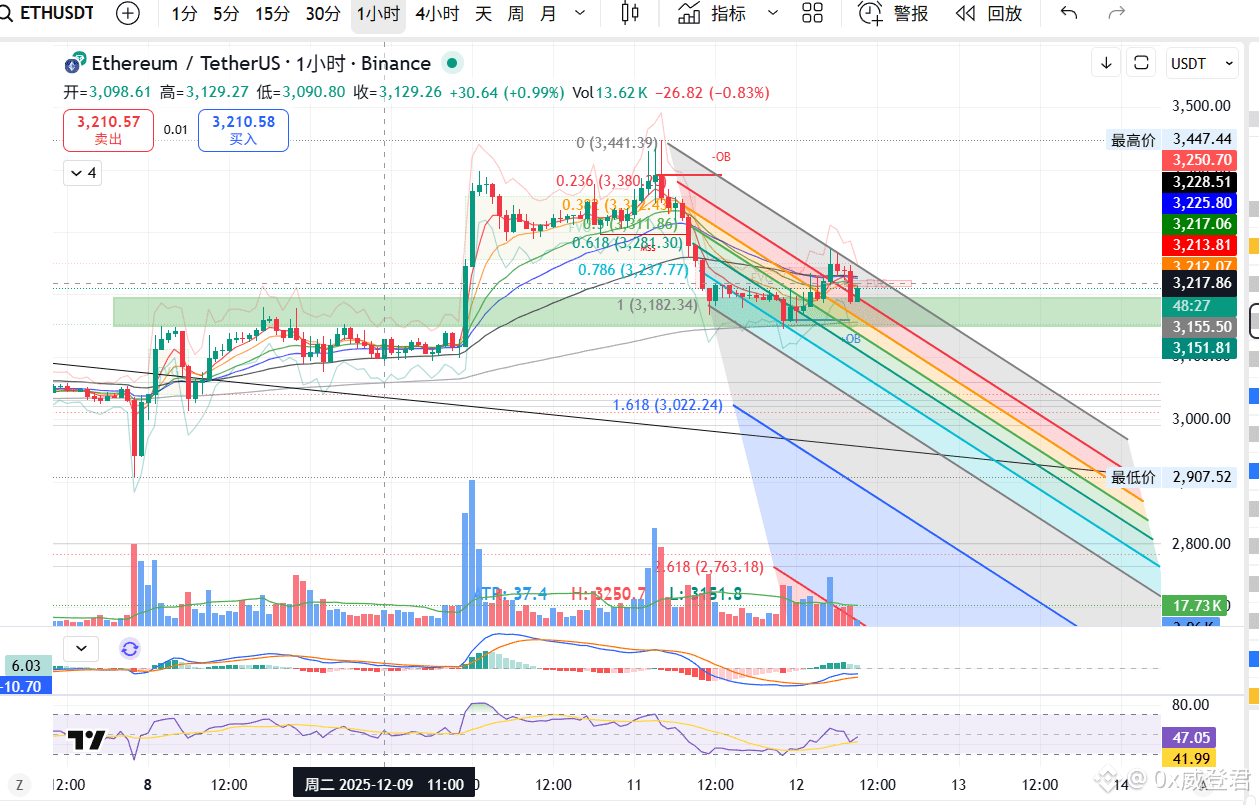
Task: Start bar replay with 回放
Action: click(989, 13)
